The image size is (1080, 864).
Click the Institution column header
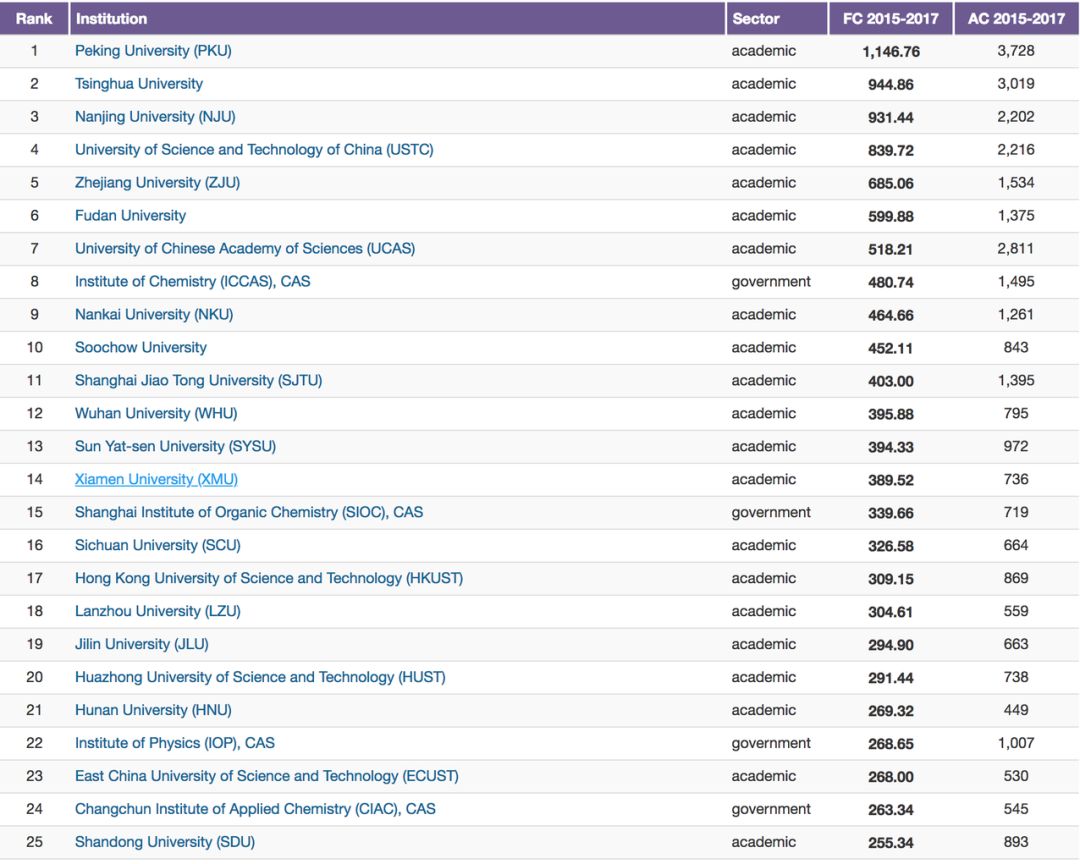pyautogui.click(x=111, y=19)
